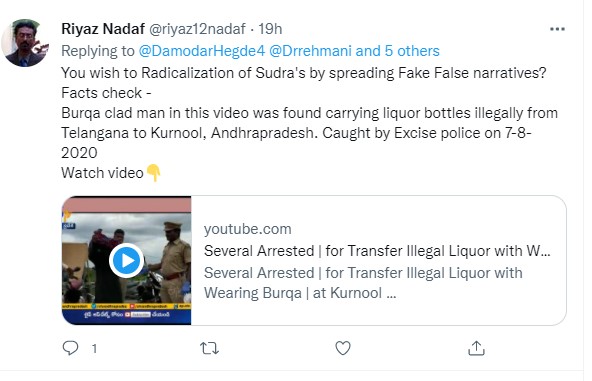Open the share upload icon
This screenshot has height=381, width=592.
(x=476, y=348)
